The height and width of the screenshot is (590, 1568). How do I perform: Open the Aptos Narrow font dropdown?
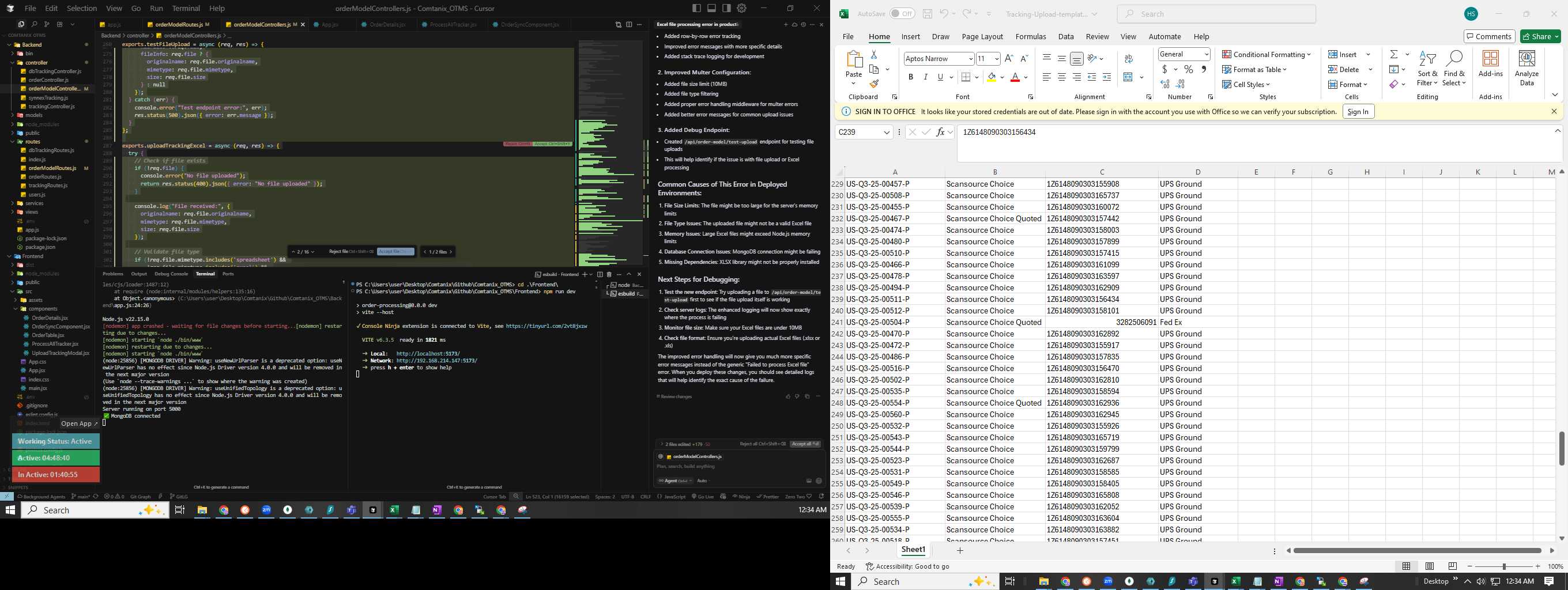point(970,58)
